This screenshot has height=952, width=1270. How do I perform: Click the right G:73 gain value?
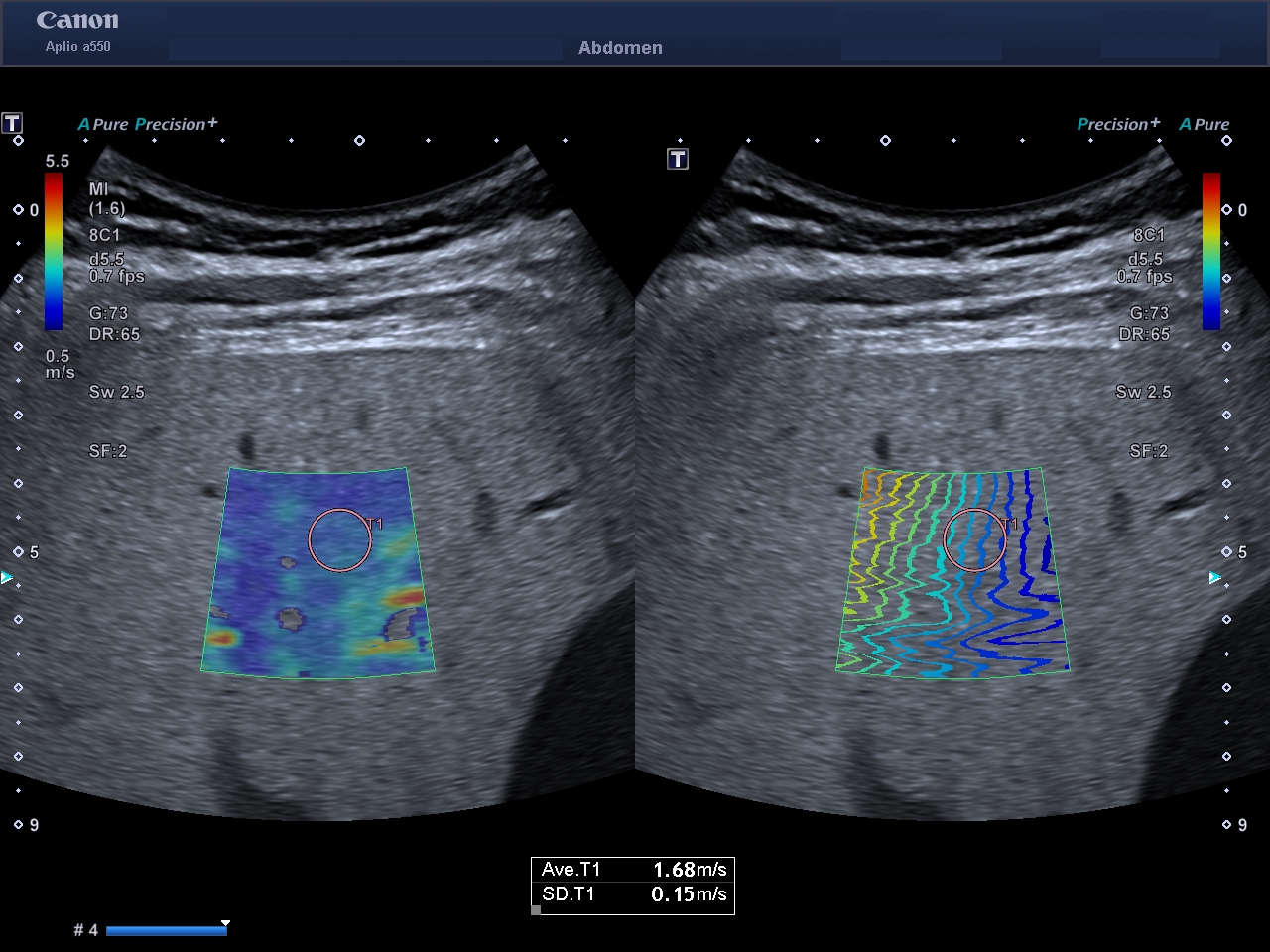(x=1149, y=313)
